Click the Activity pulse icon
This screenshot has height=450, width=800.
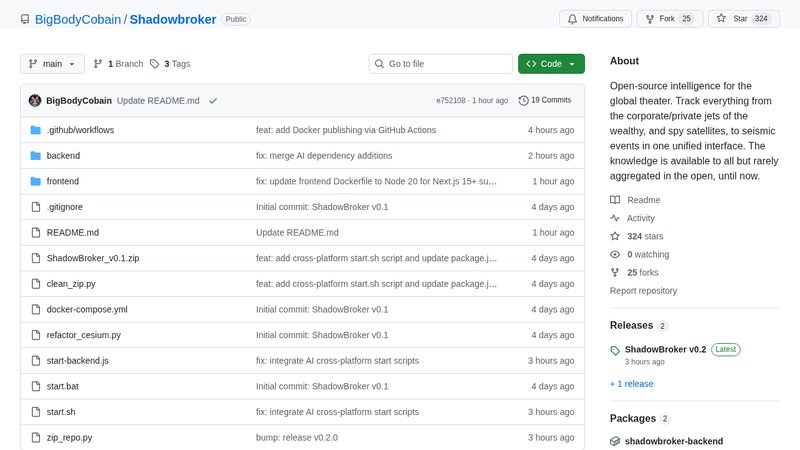point(615,218)
